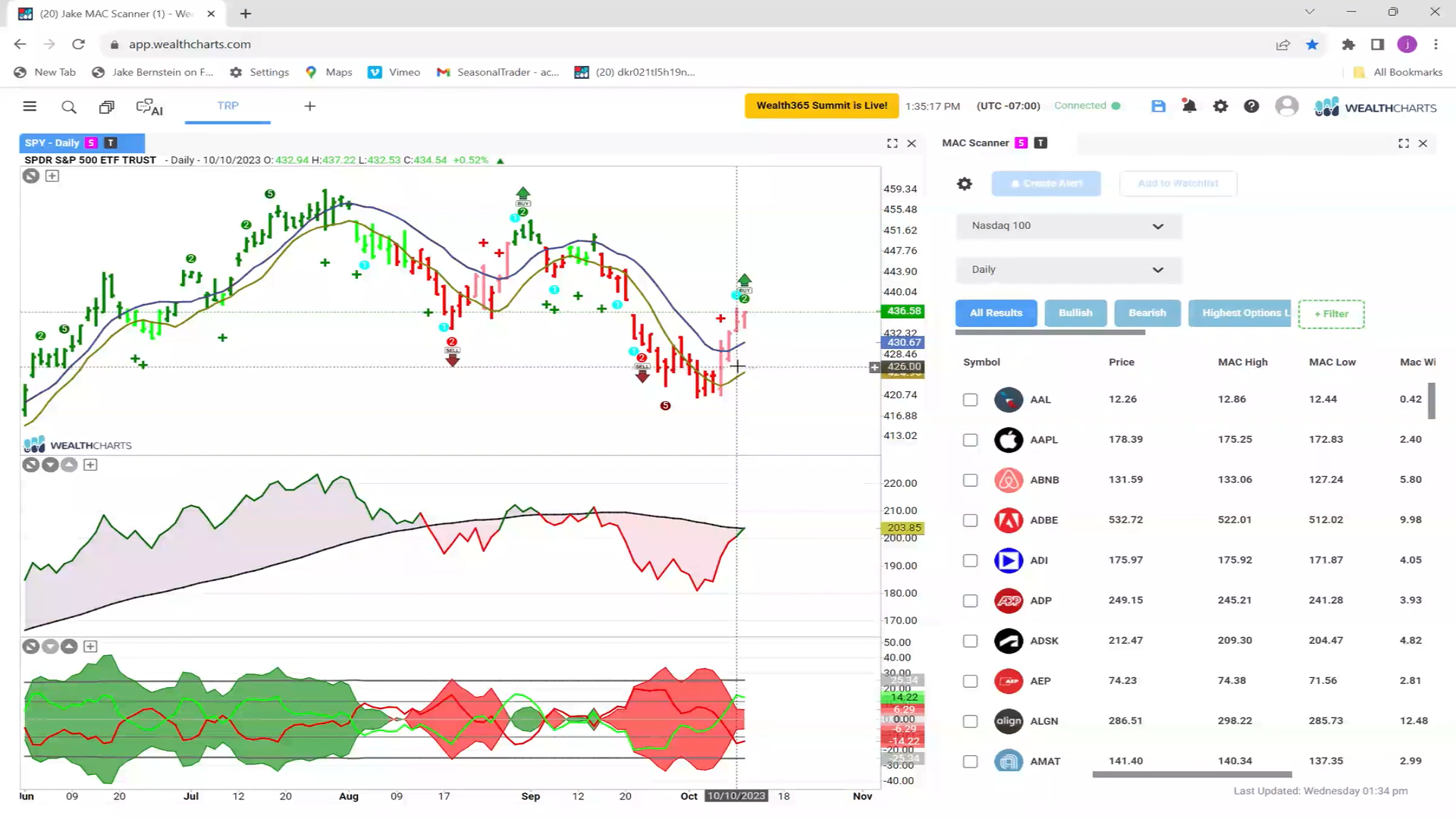Maximize the MAC Scanner panel
This screenshot has height=819, width=1456.
point(1404,143)
